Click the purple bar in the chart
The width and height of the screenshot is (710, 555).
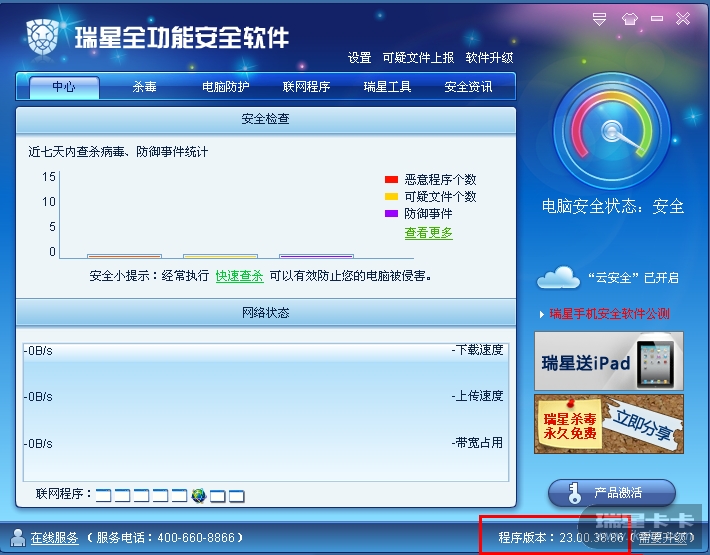[x=317, y=256]
